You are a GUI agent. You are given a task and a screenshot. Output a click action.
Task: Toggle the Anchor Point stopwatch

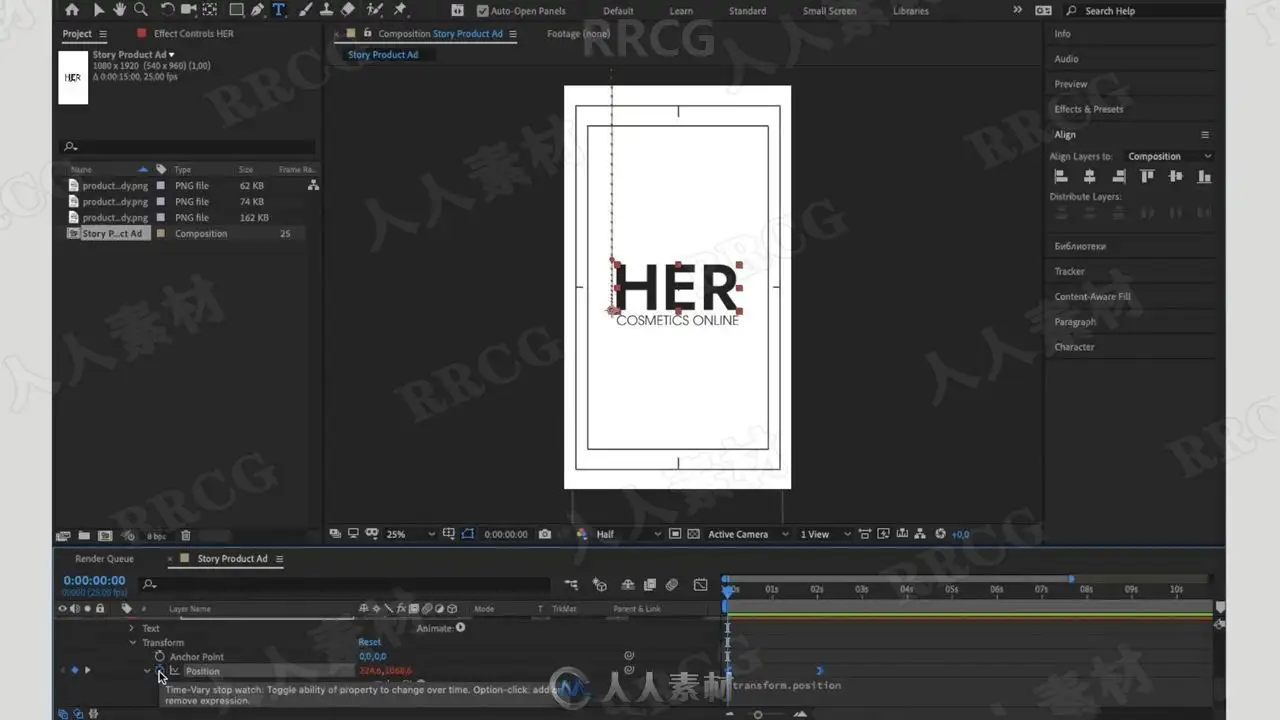(159, 657)
